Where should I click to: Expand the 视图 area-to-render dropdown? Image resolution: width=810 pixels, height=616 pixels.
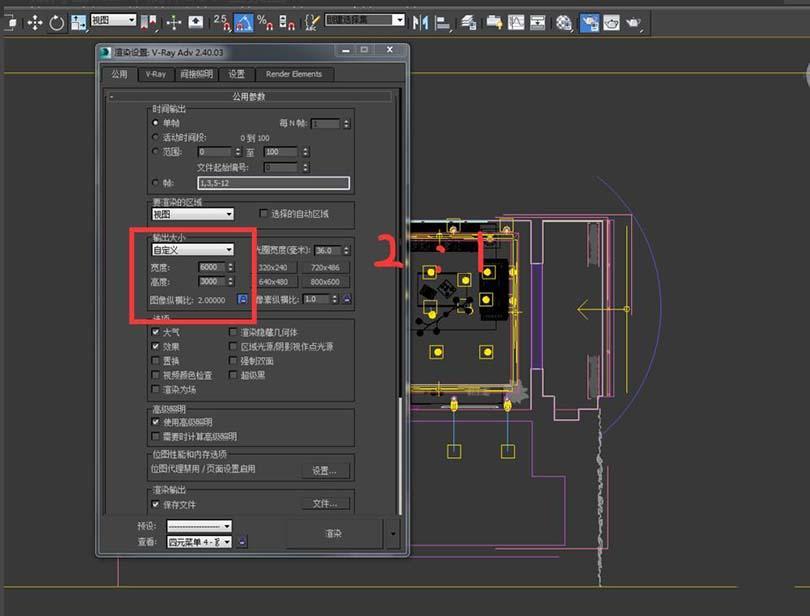coord(192,214)
